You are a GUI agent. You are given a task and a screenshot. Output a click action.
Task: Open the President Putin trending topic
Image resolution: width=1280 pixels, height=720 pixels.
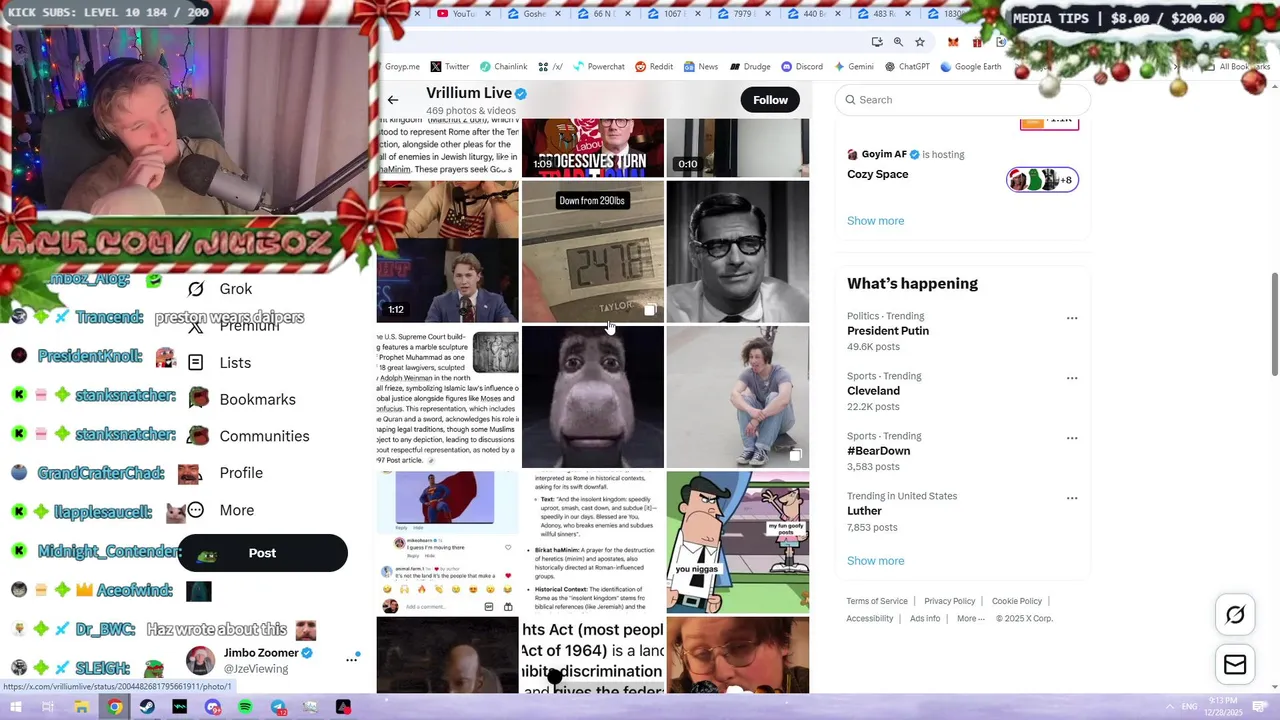(x=888, y=331)
